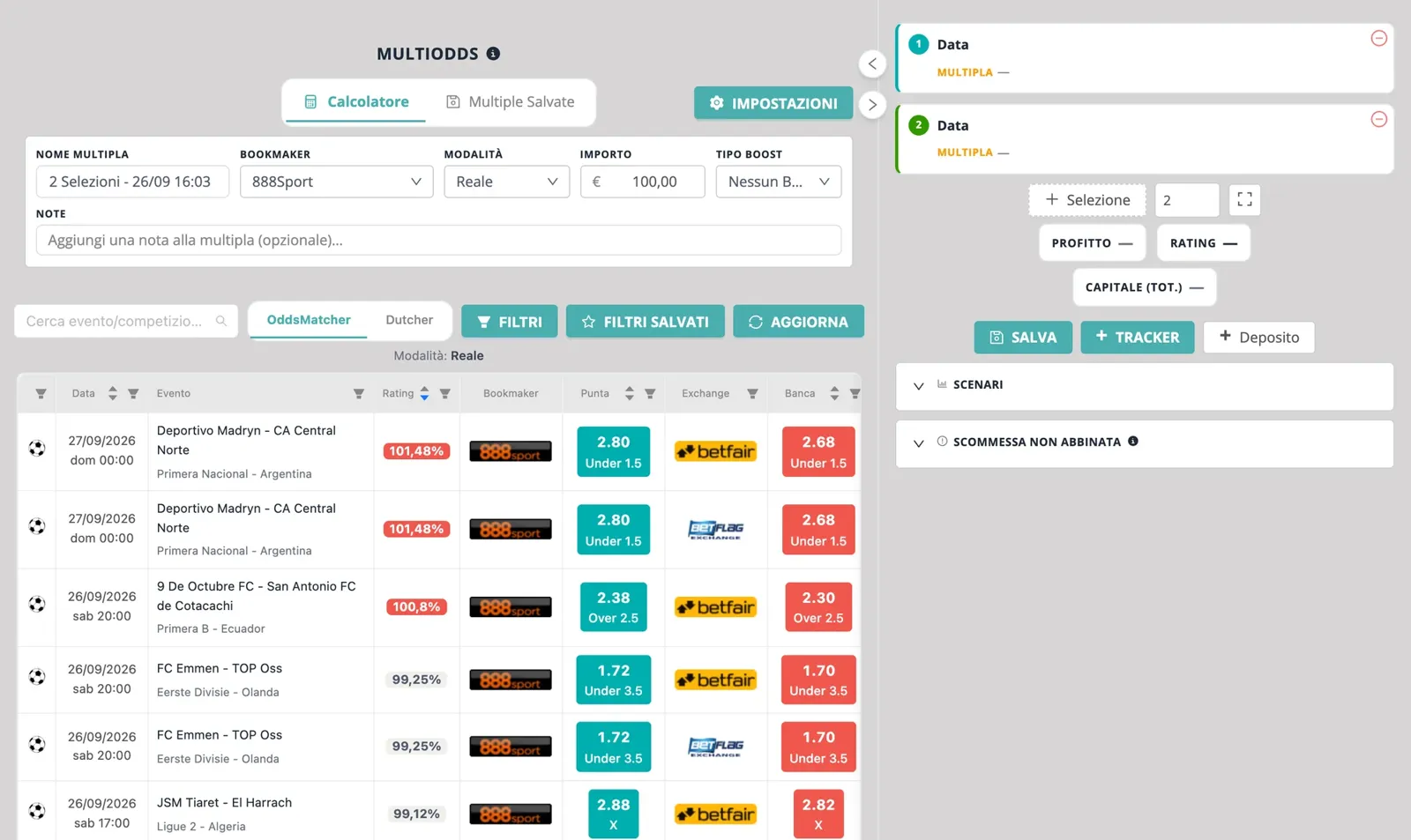The height and width of the screenshot is (840, 1411).
Task: Open the Rating column filter funnel
Action: point(444,393)
